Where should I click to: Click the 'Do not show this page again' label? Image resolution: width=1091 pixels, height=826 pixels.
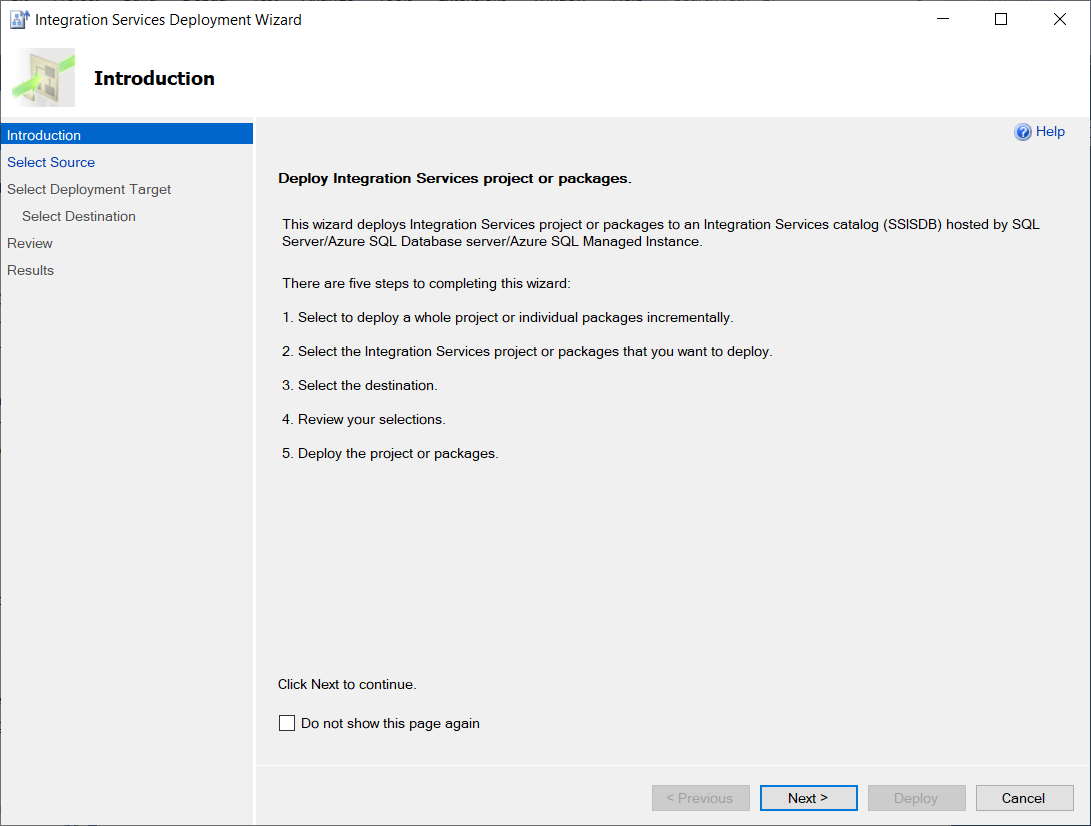(390, 723)
